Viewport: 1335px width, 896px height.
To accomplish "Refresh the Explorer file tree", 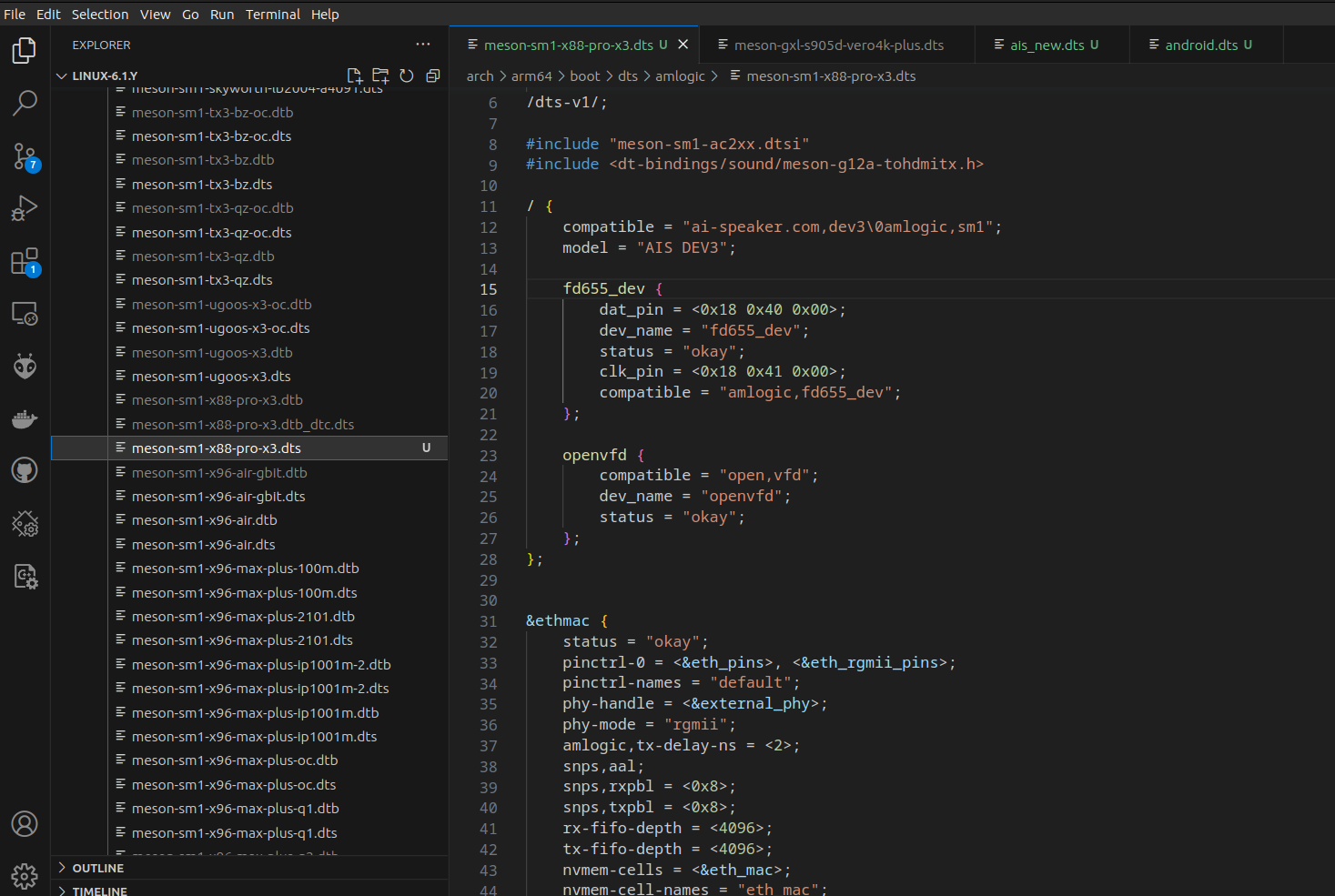I will click(x=407, y=76).
